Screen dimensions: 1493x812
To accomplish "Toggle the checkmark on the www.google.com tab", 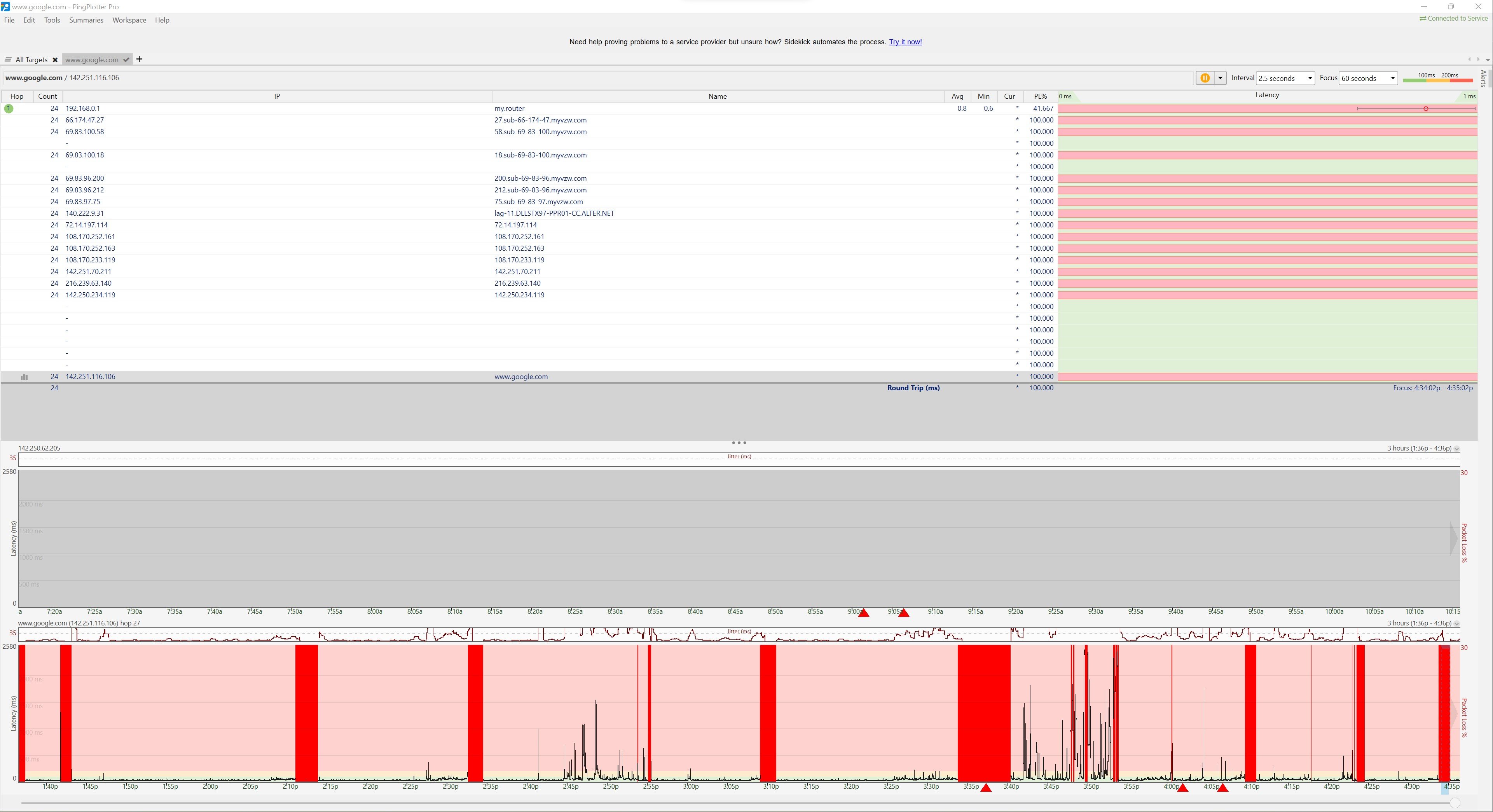I will click(x=126, y=60).
